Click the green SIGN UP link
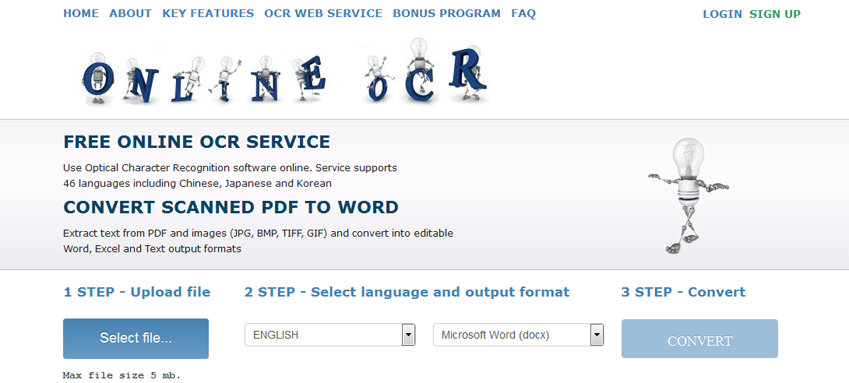The height and width of the screenshot is (383, 849). tap(775, 15)
